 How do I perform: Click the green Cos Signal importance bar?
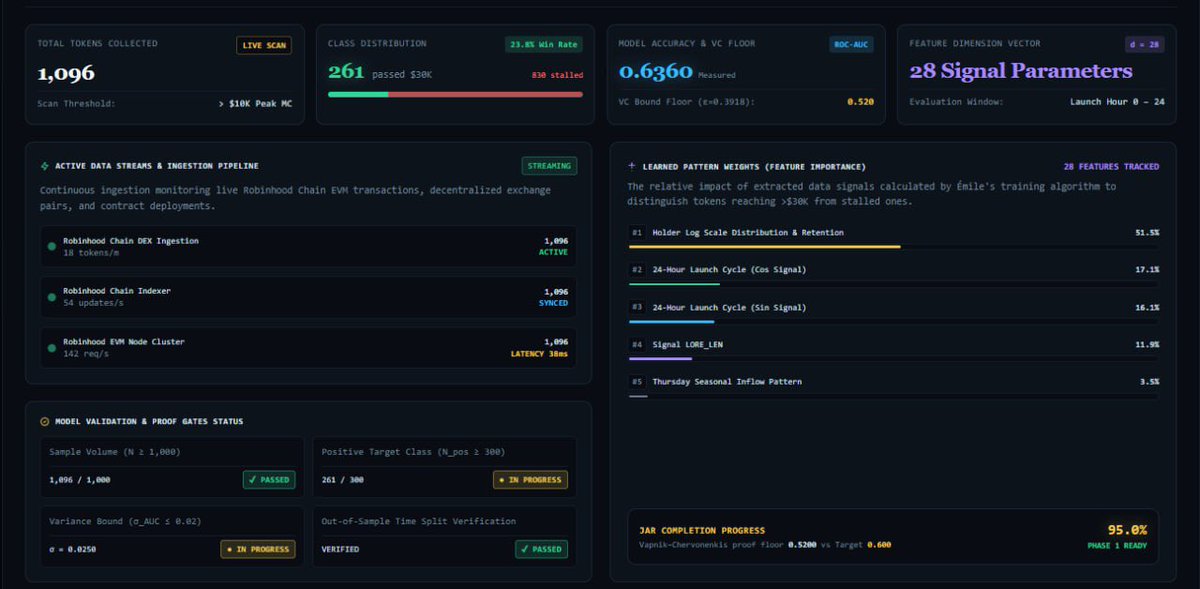click(673, 284)
